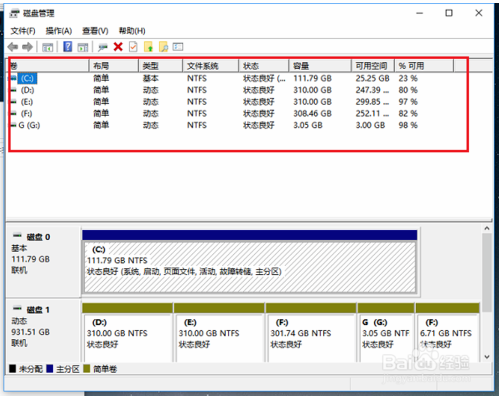Close the Disk Management window
Screen dimensions: 499x396
point(479,13)
